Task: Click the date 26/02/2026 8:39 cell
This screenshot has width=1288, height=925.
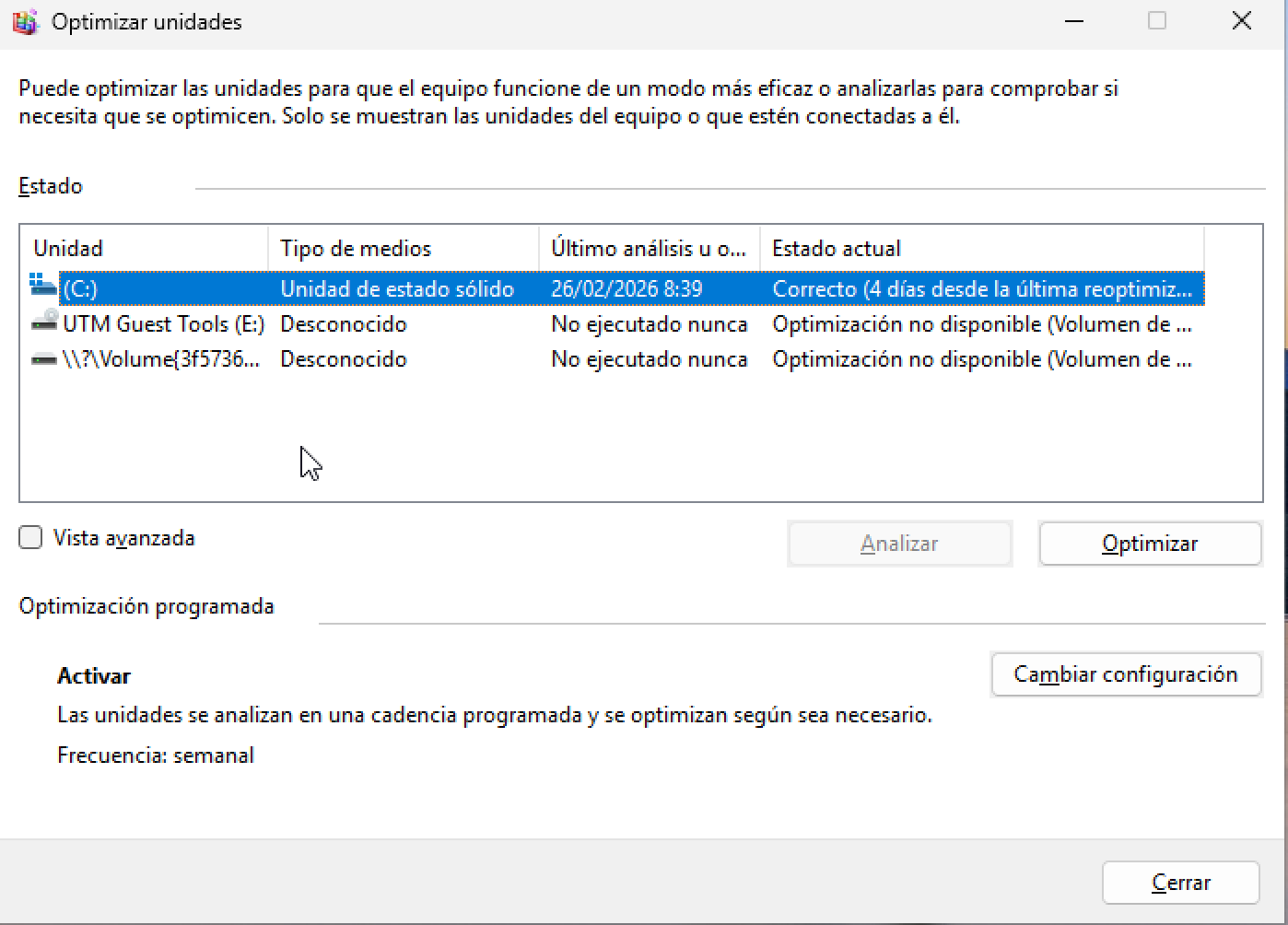Action: click(x=626, y=288)
